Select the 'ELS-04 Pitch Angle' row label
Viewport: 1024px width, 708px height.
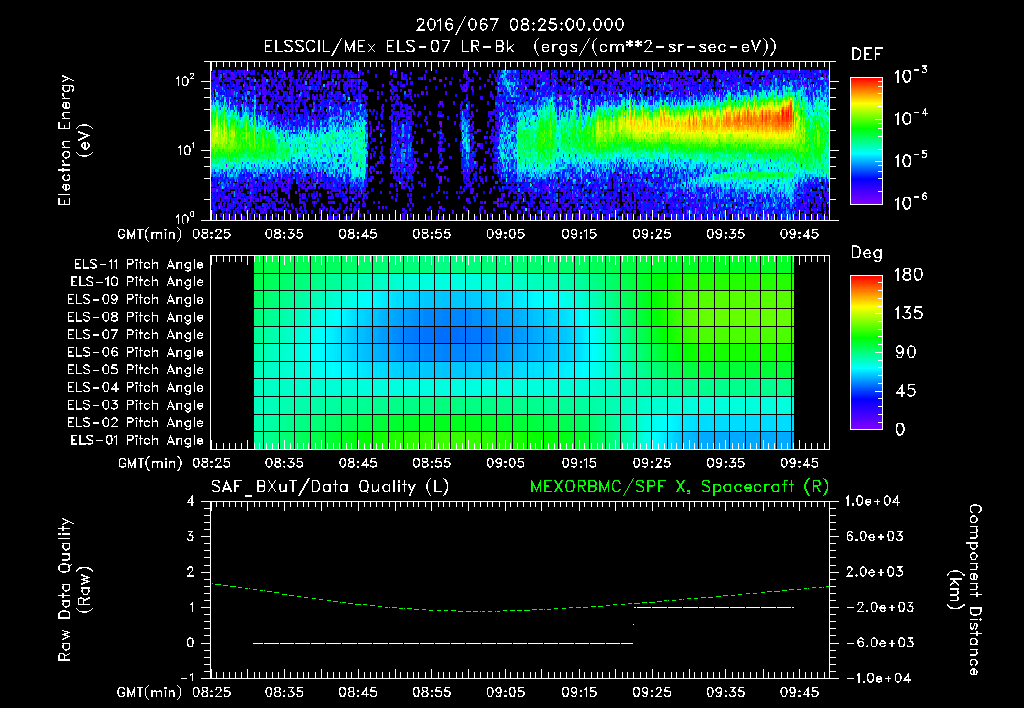tap(135, 387)
